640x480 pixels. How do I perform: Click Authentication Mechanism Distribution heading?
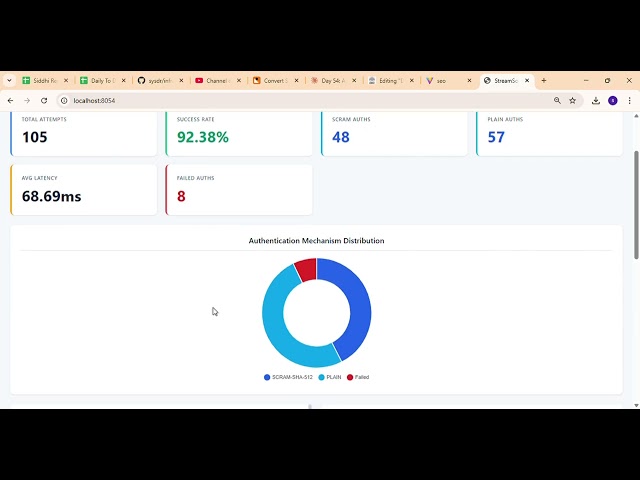(316, 241)
